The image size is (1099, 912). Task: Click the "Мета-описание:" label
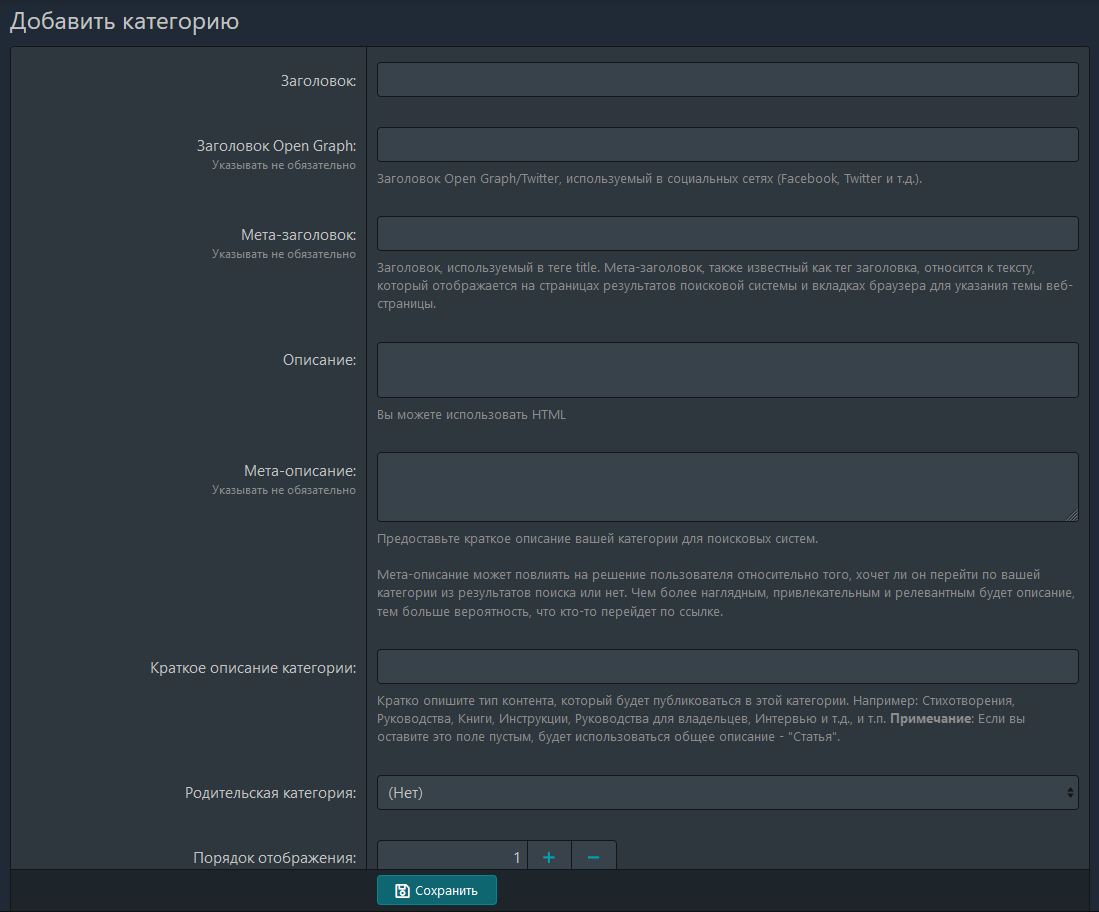pos(299,470)
